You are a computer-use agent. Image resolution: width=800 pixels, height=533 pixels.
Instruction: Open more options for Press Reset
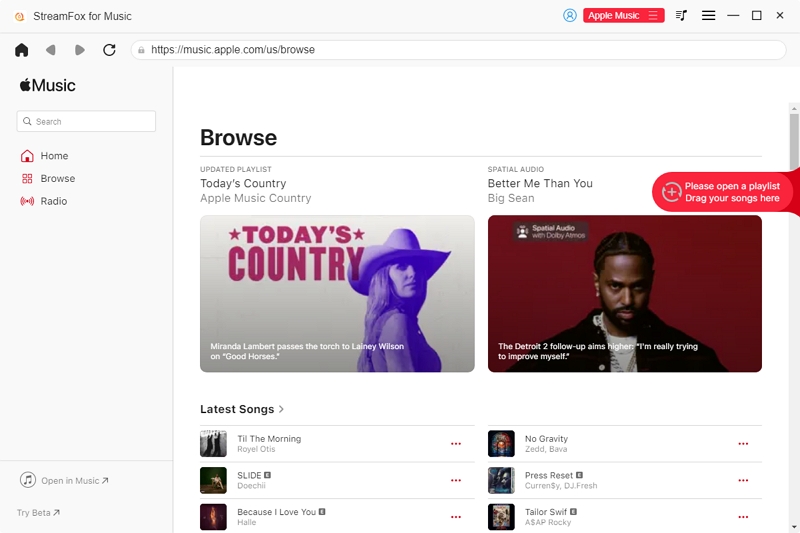pyautogui.click(x=743, y=480)
